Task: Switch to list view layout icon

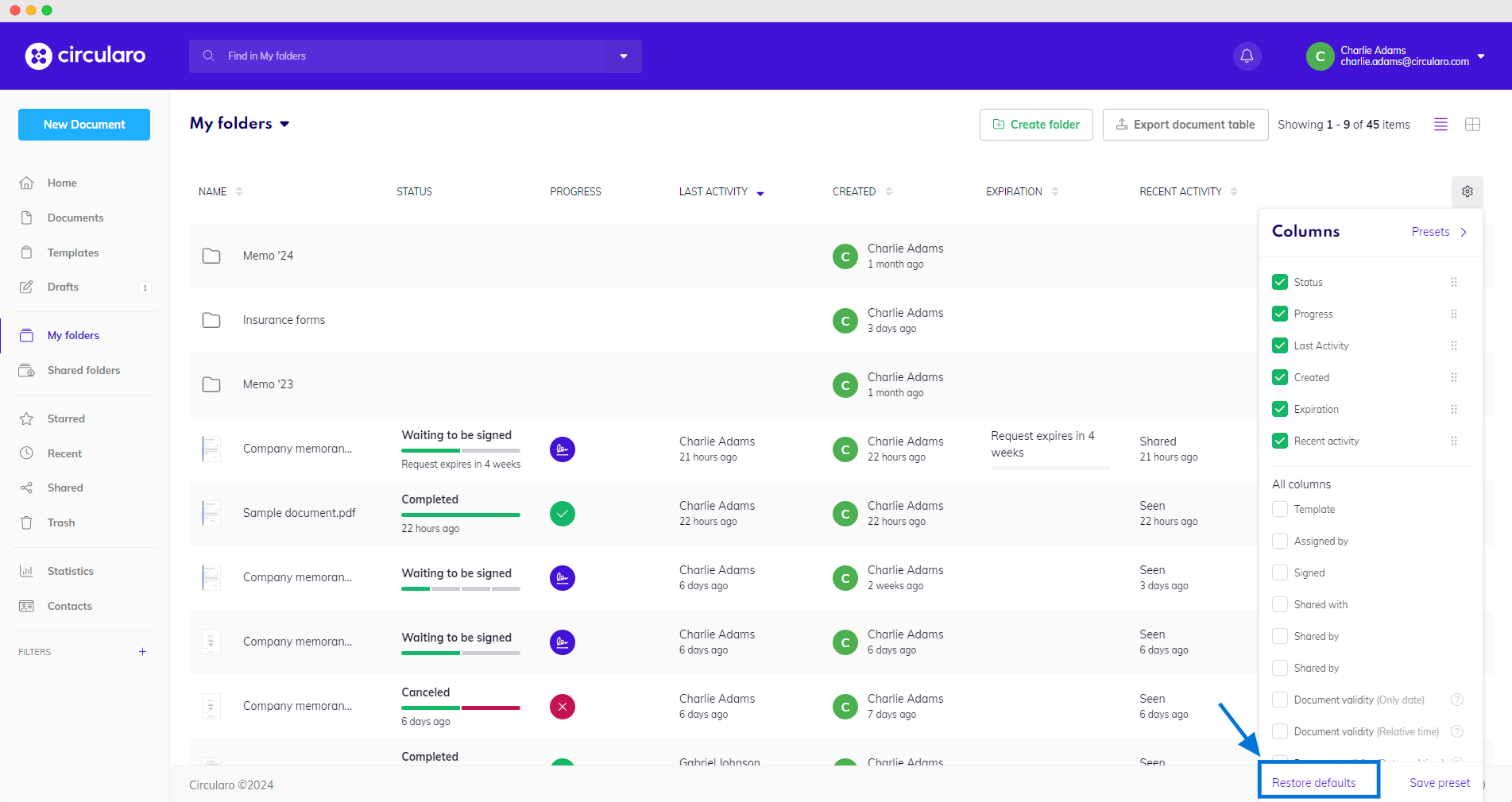Action: click(1440, 125)
